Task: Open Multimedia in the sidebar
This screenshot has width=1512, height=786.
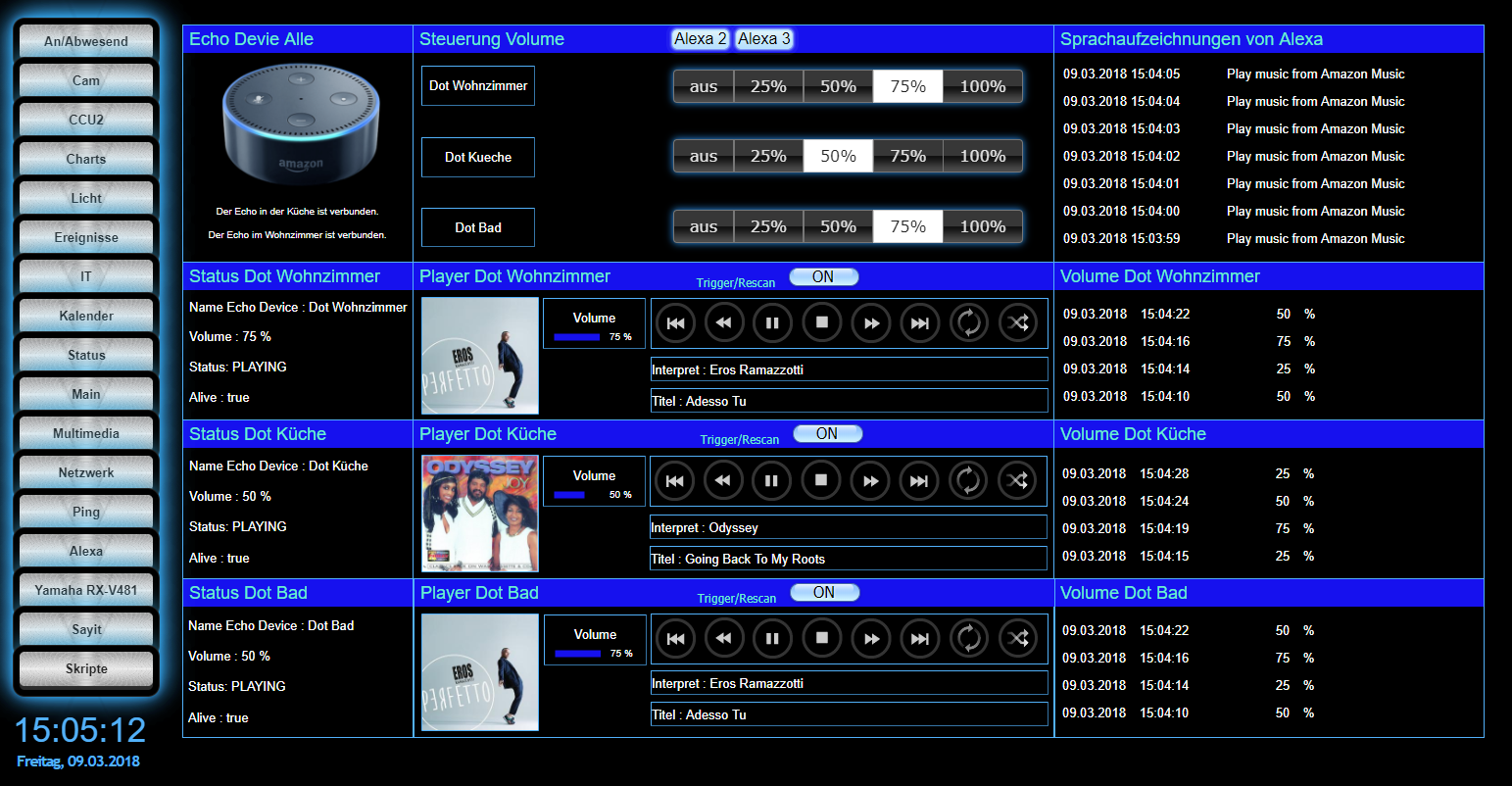Action: point(86,433)
